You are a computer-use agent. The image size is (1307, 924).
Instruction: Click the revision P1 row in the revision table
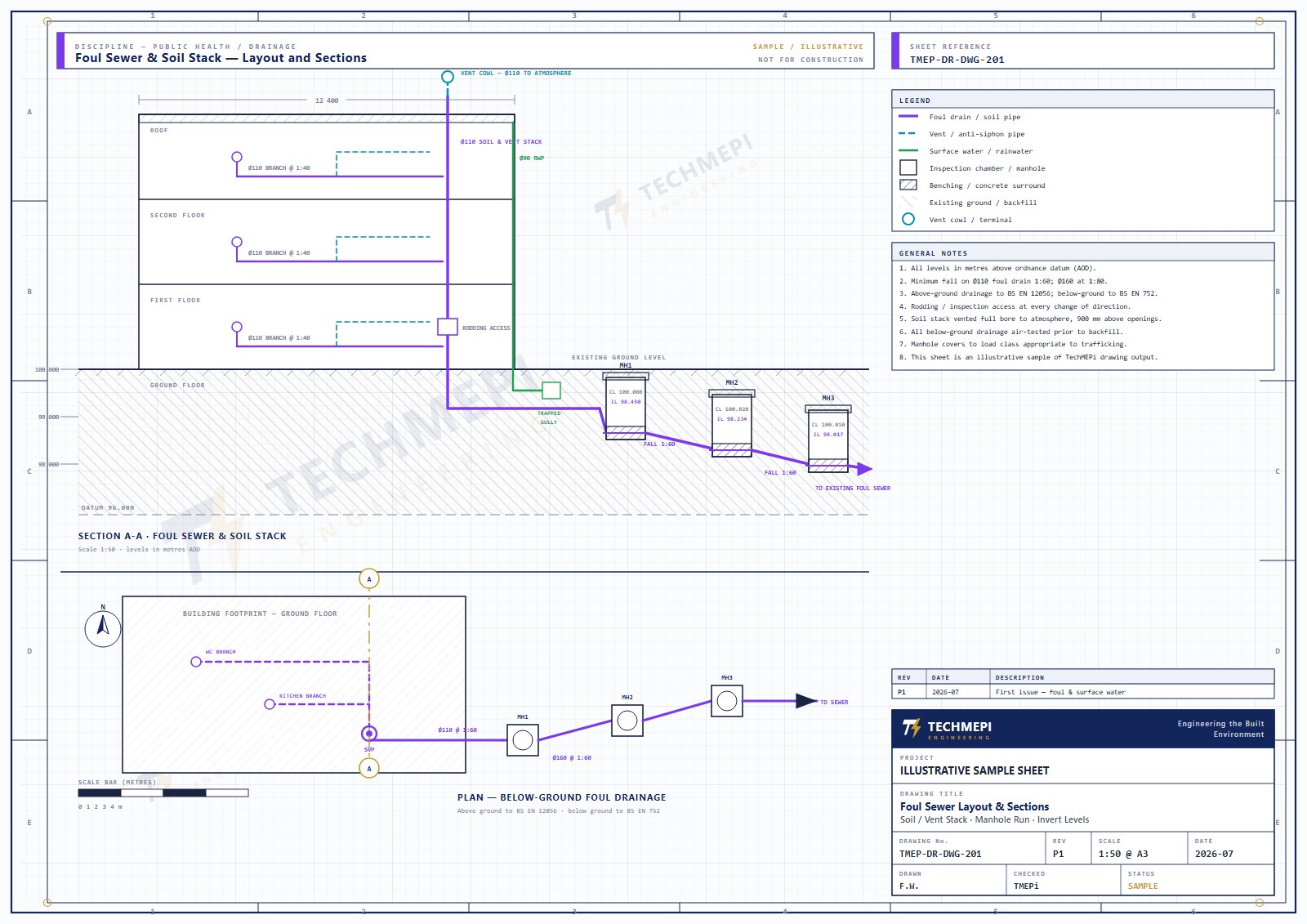pos(1083,692)
